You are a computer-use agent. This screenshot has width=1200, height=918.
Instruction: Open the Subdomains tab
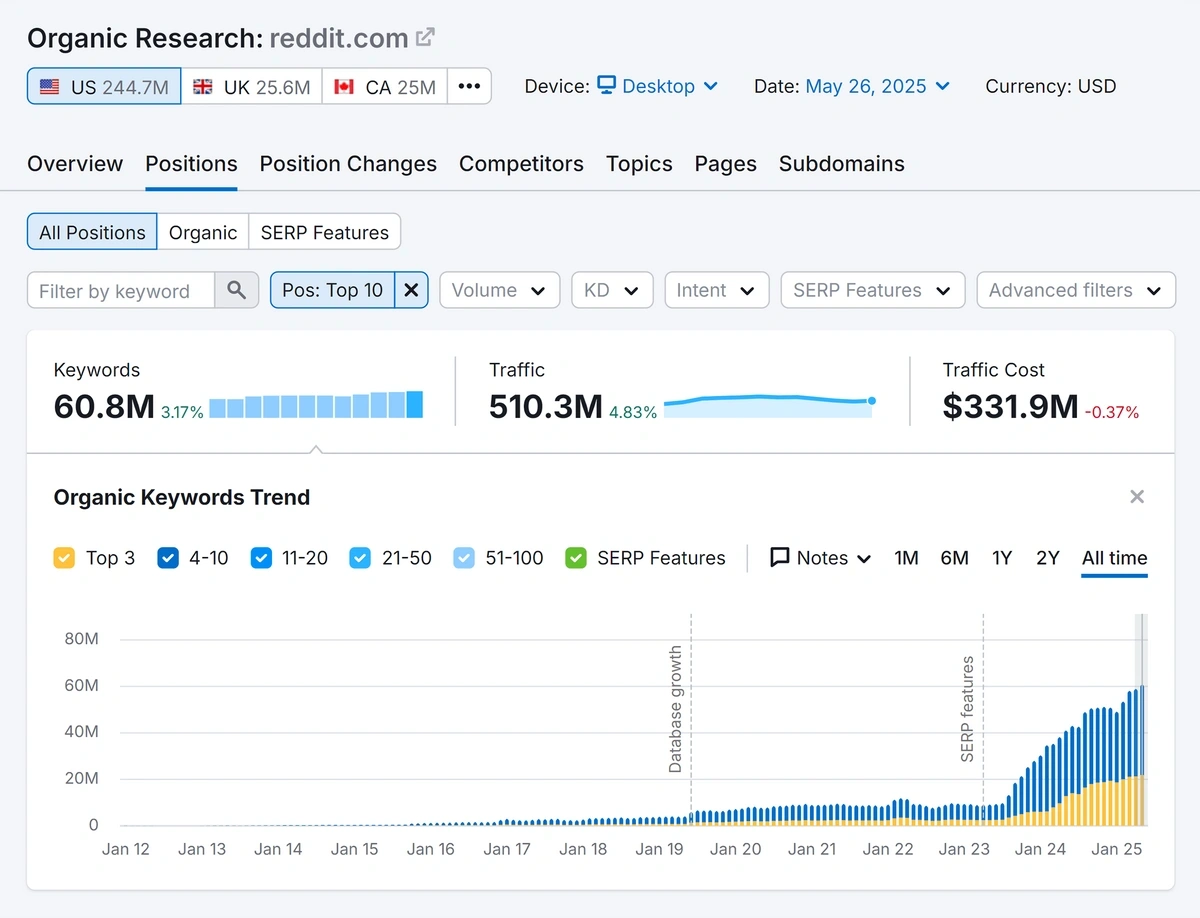[x=842, y=164]
